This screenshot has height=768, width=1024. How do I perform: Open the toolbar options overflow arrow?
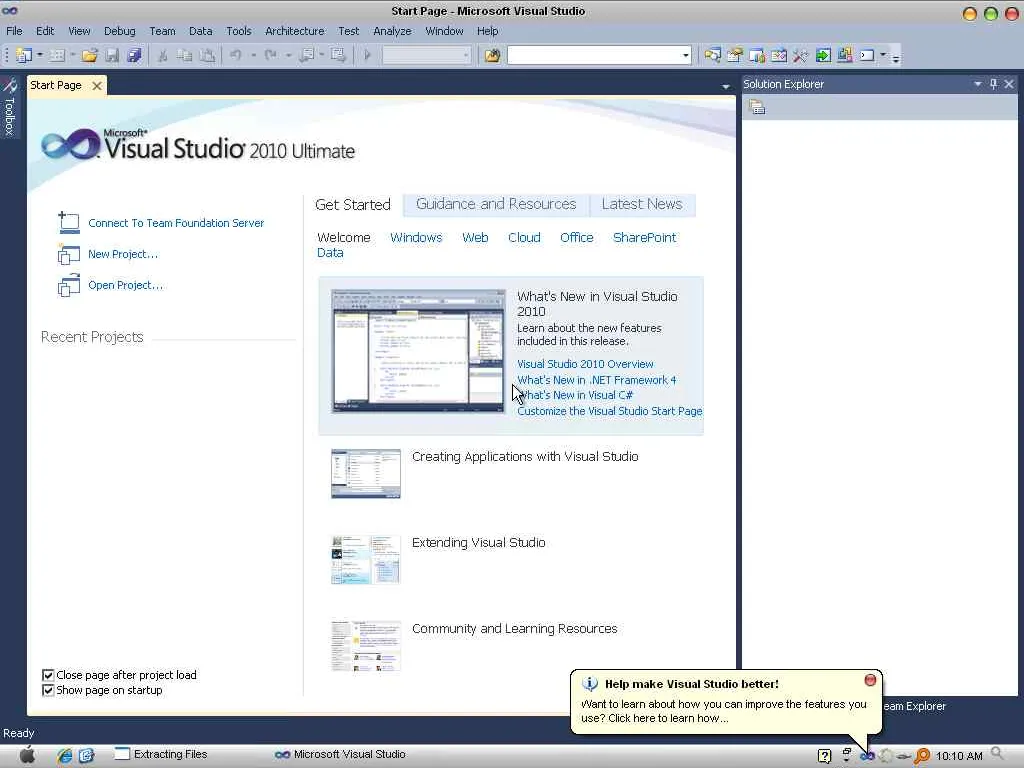[896, 57]
